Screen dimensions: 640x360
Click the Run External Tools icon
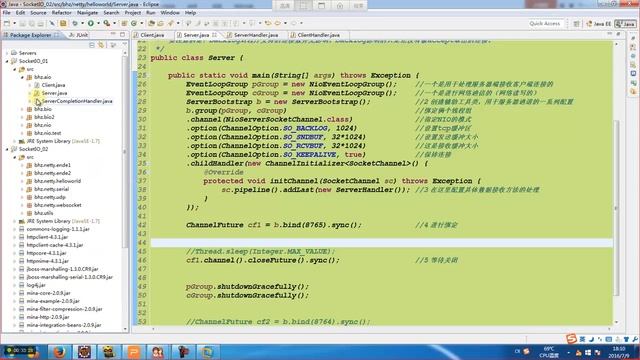[x=106, y=24]
